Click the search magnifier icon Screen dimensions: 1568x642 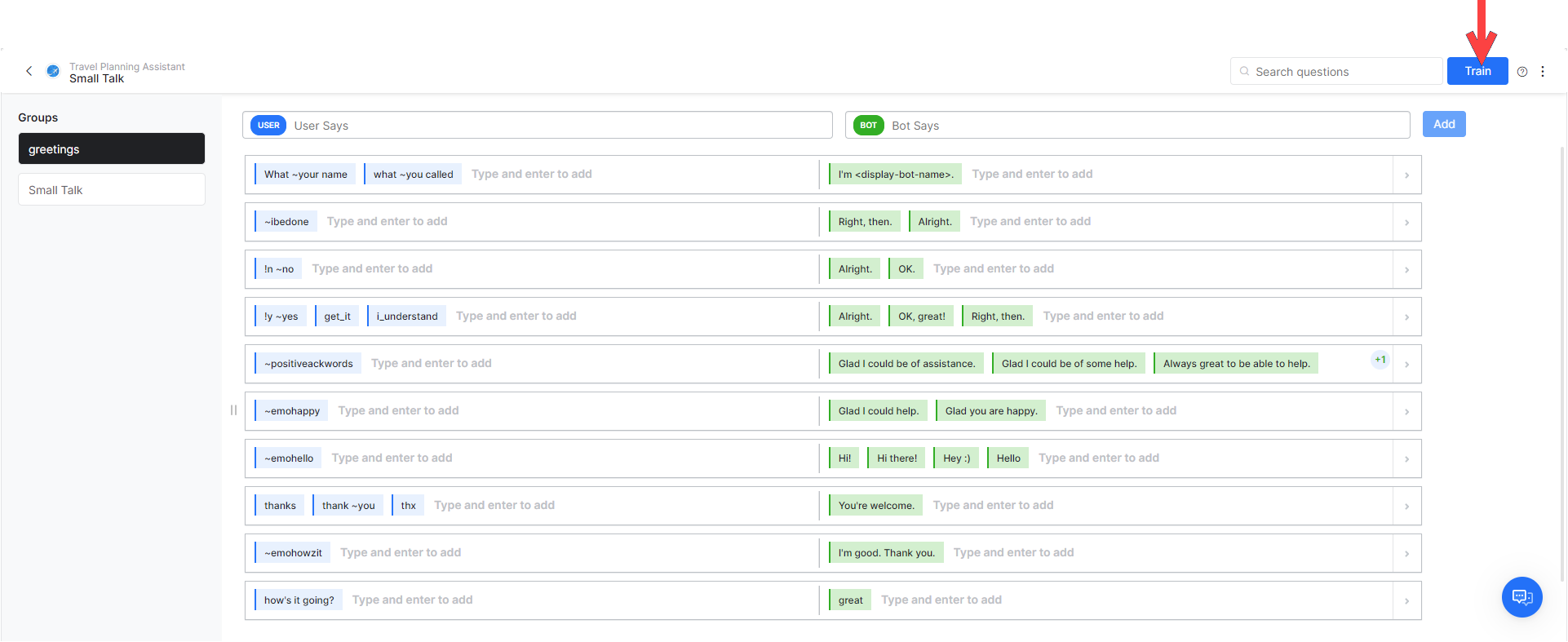1244,72
